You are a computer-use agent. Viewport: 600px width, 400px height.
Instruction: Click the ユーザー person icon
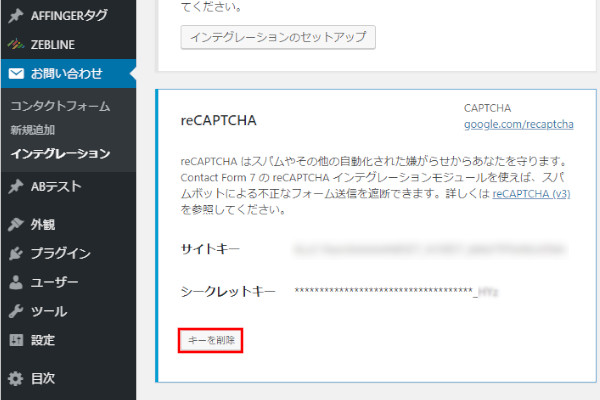pyautogui.click(x=16, y=282)
